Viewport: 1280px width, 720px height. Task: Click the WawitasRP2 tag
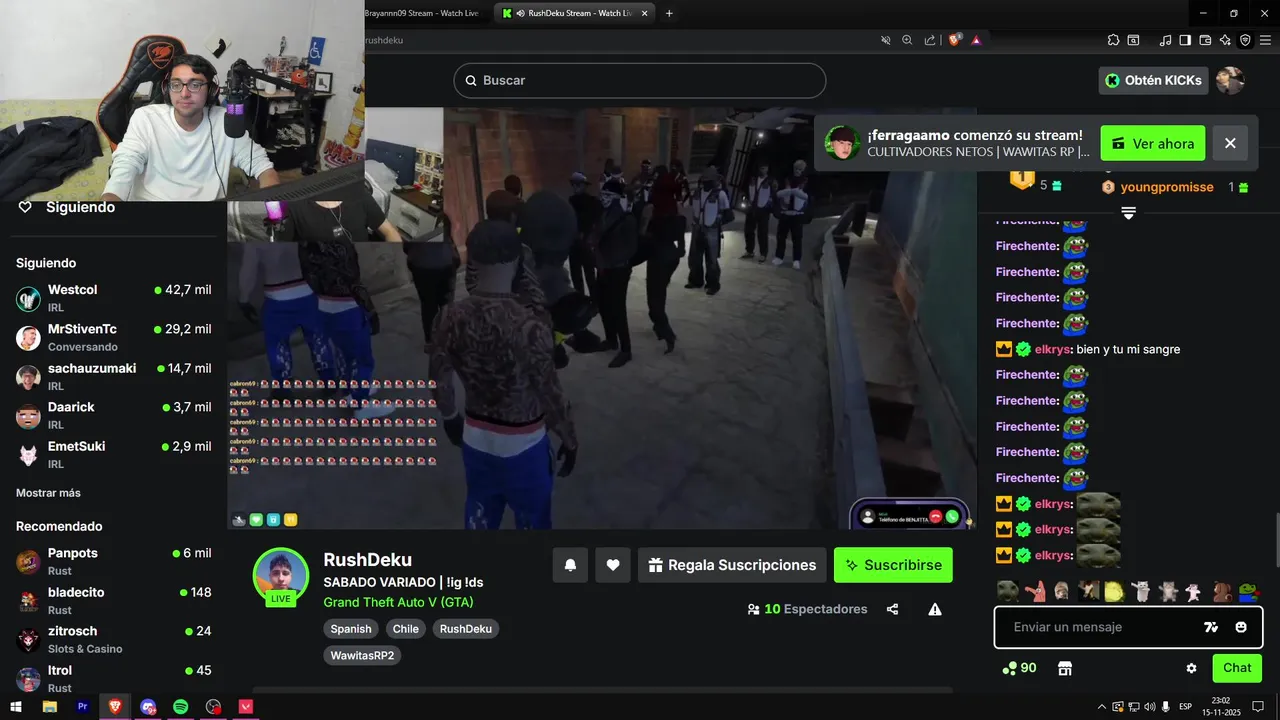click(362, 656)
